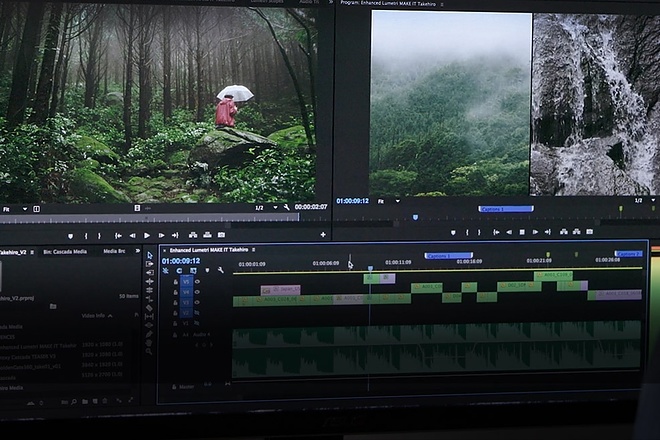Switch to Bin: Cascada Media tab
This screenshot has width=660, height=440.
(65, 252)
